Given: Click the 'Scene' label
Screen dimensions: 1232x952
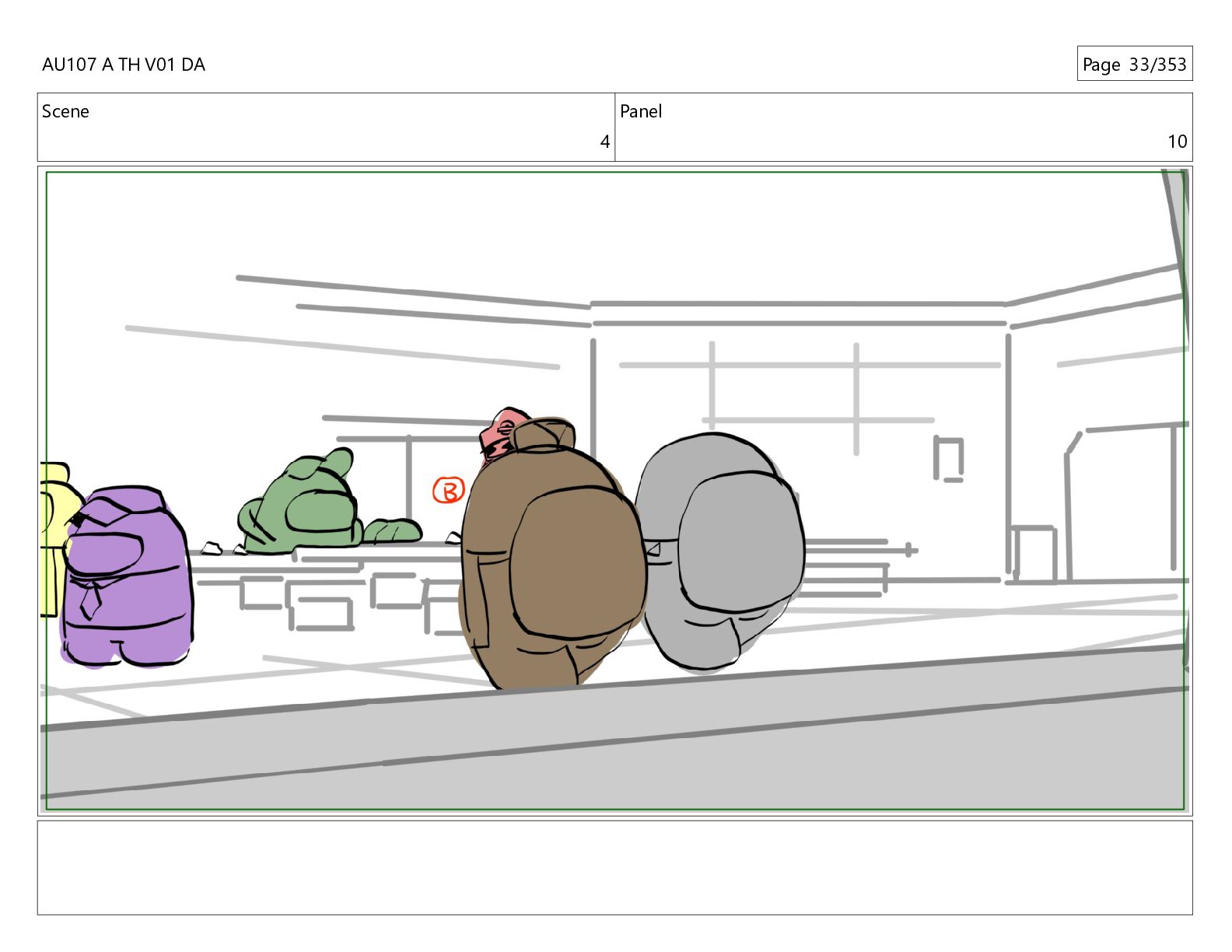Looking at the screenshot, I should (x=65, y=111).
